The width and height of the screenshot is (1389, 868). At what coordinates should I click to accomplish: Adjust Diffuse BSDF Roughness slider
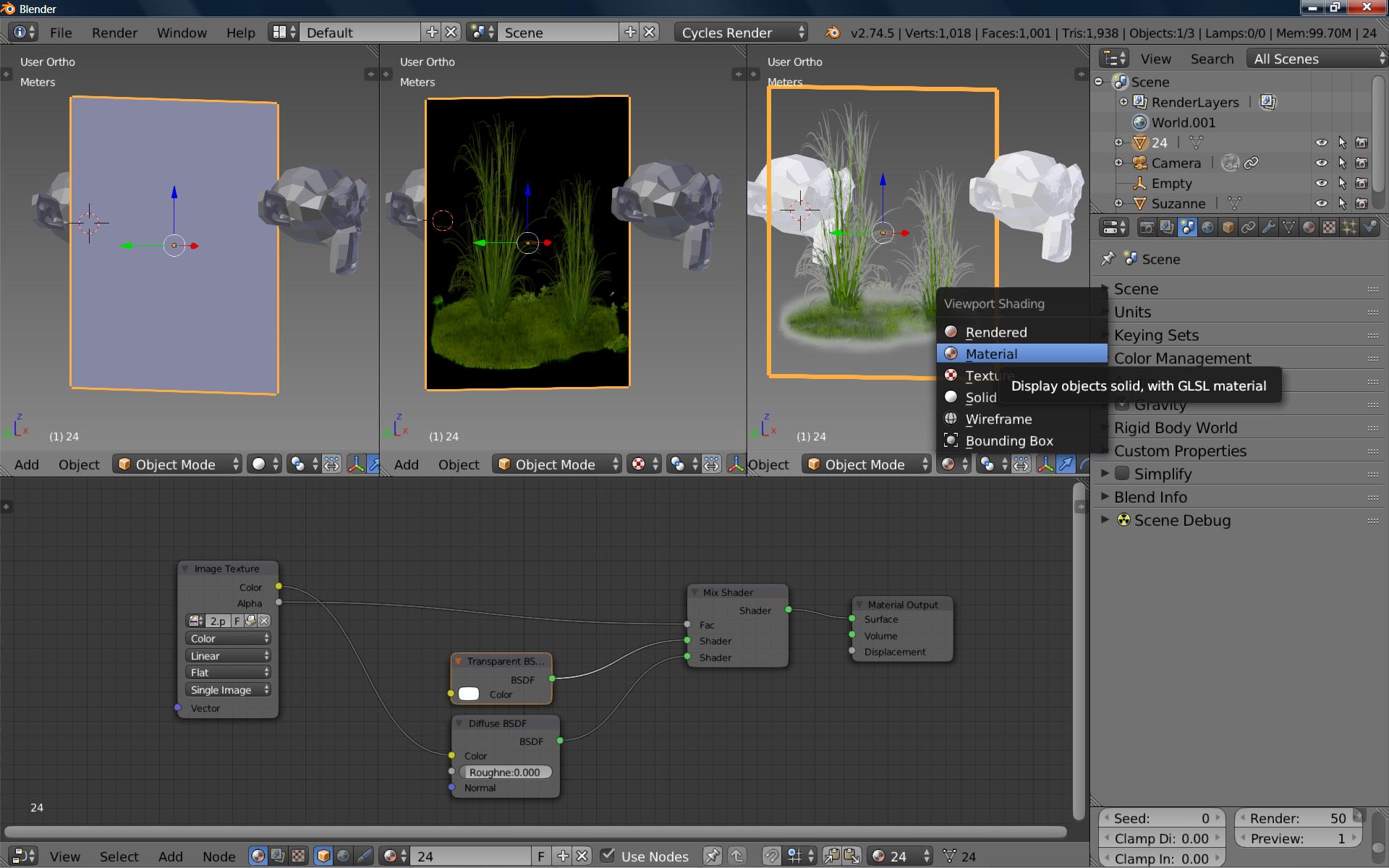point(505,773)
